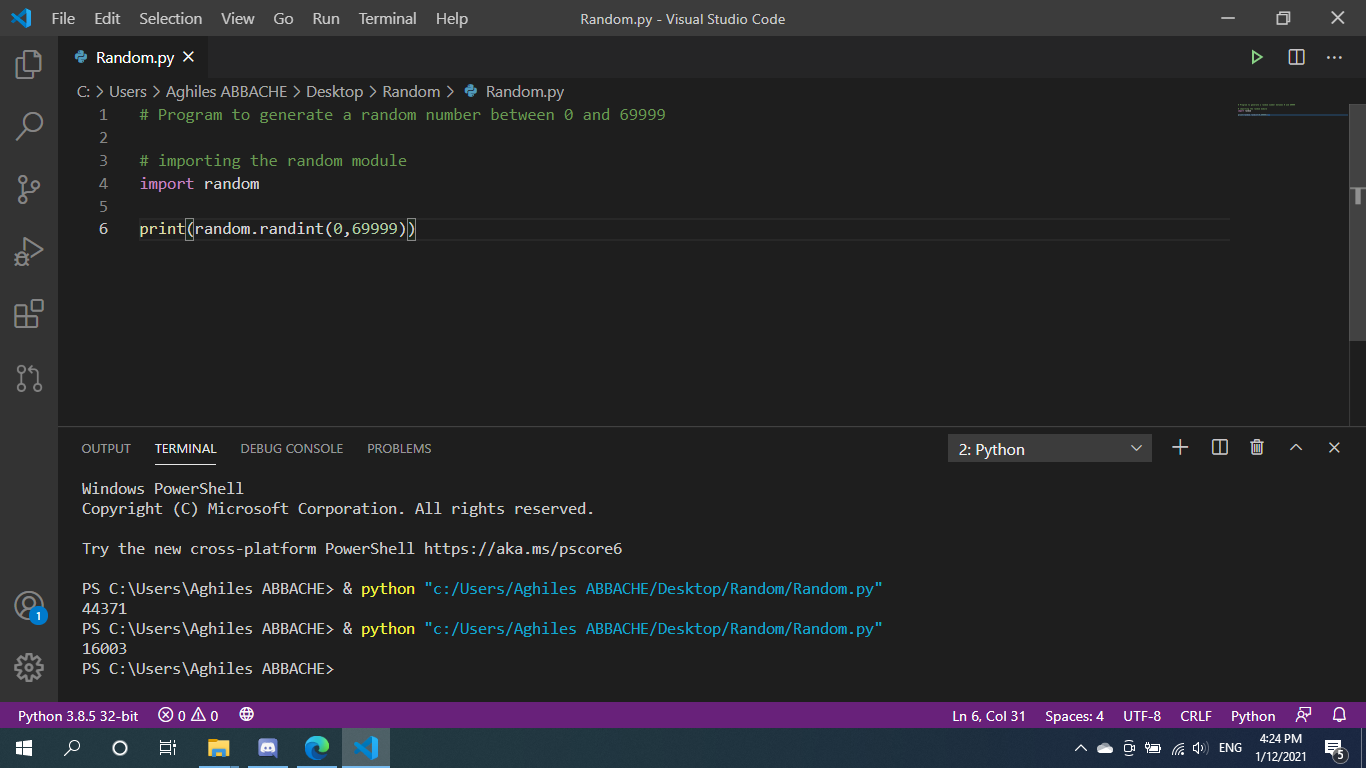Open the Terminal menu
Screen dimensions: 1366x768
point(388,19)
